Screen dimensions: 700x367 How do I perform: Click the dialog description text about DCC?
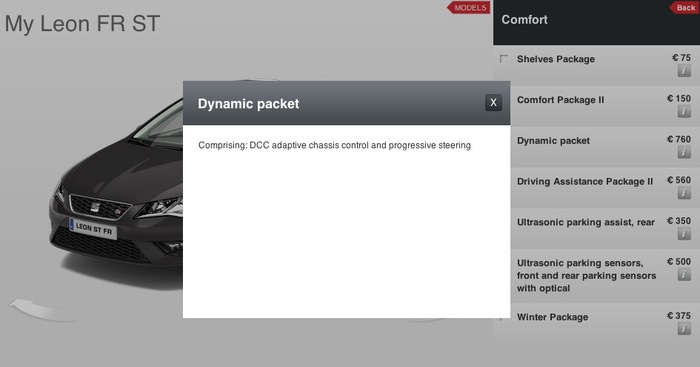click(334, 145)
